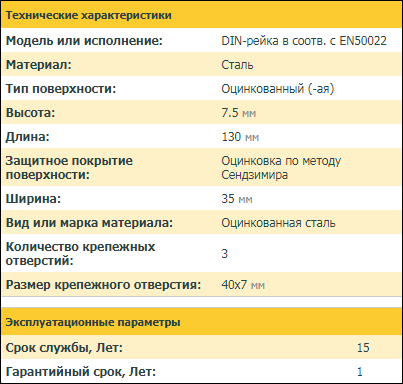
Task: Select the Защитное покрытие поверхности label
Action: [x=69, y=168]
